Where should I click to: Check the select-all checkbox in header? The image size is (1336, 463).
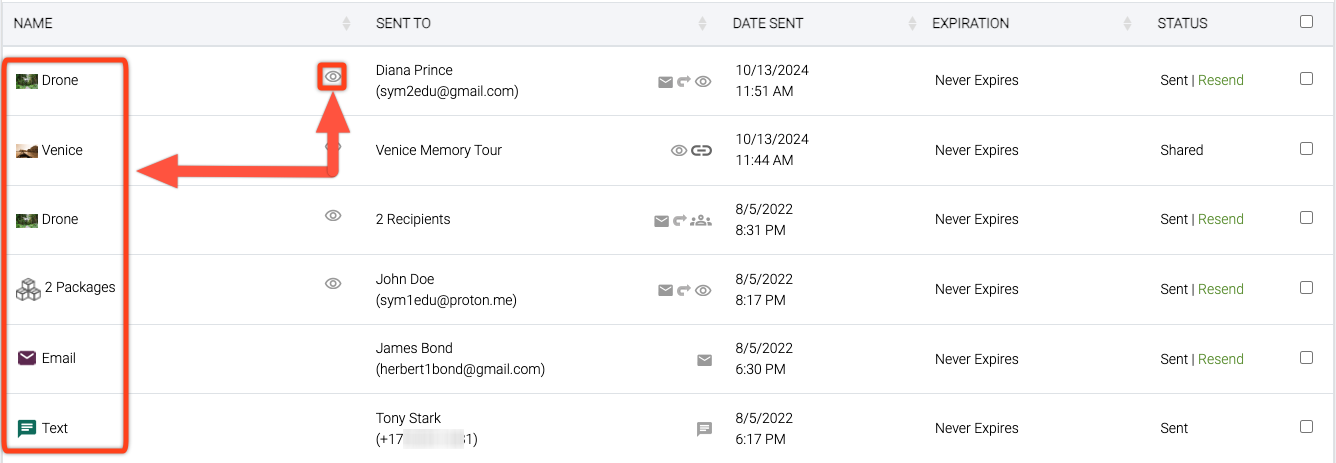pyautogui.click(x=1306, y=22)
